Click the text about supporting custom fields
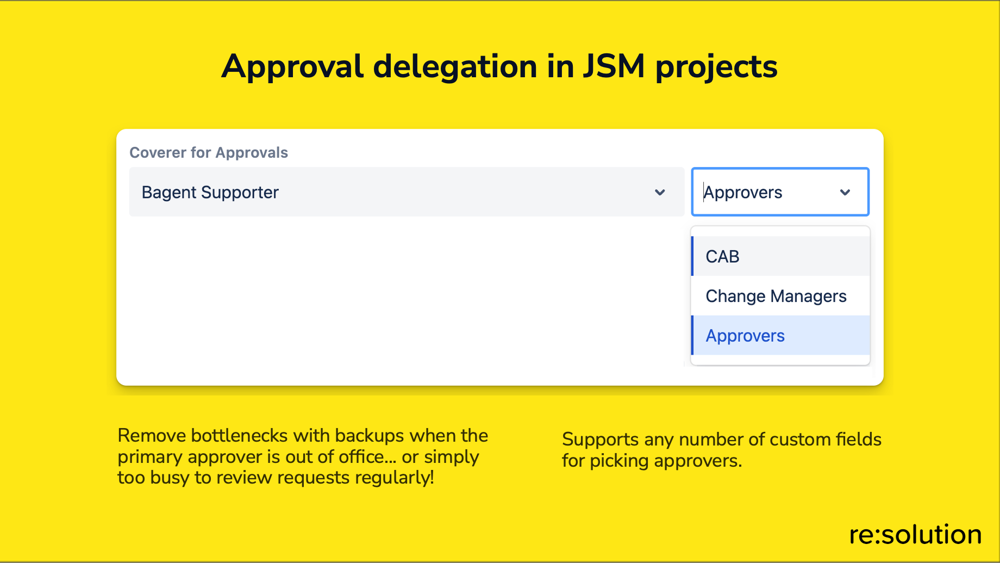 (721, 450)
